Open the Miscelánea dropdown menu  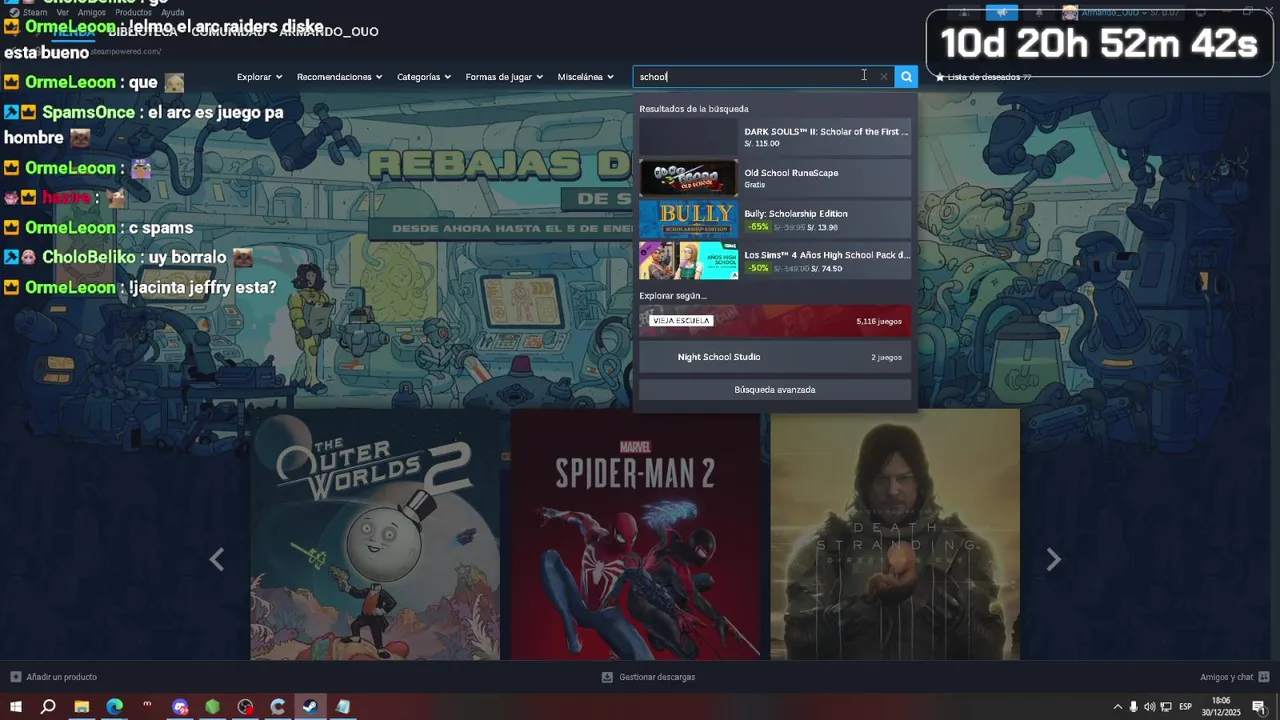[x=586, y=77]
